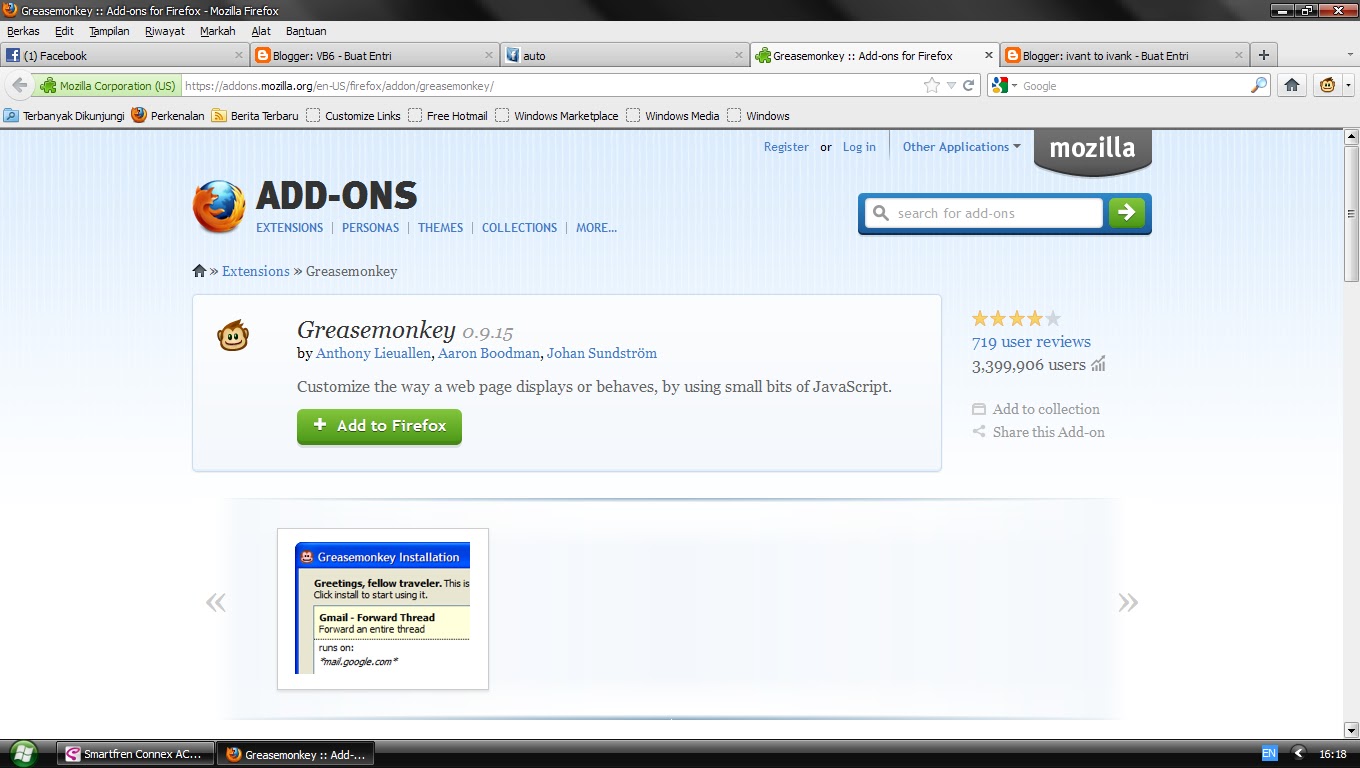Screen dimensions: 1360x768
Task: Reload the page with the refresh icon
Action: coord(968,86)
